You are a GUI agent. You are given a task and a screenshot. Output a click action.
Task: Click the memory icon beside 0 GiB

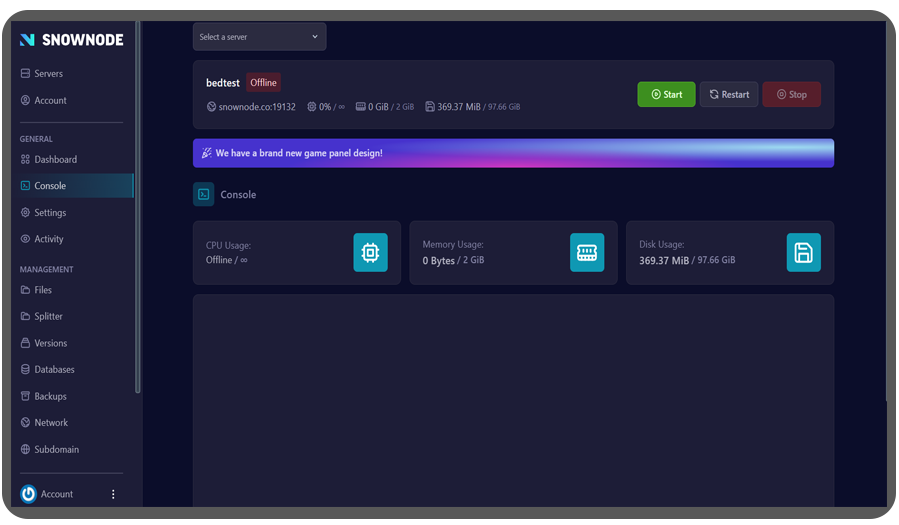pos(361,107)
